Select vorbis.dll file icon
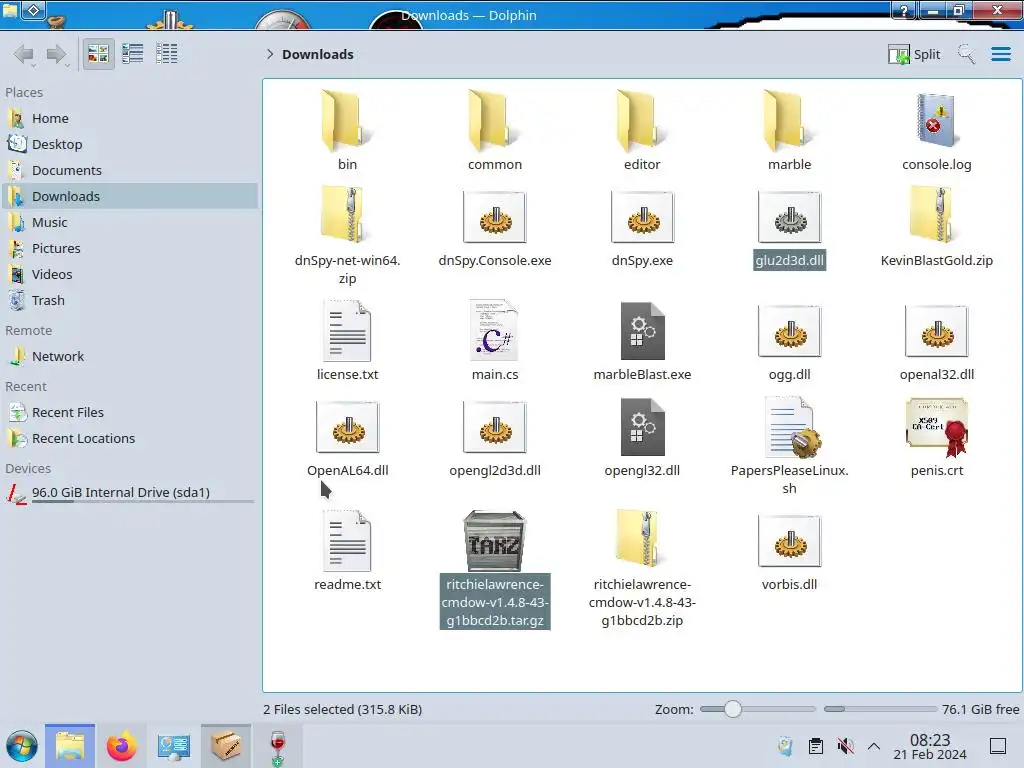This screenshot has height=768, width=1024. pos(790,541)
